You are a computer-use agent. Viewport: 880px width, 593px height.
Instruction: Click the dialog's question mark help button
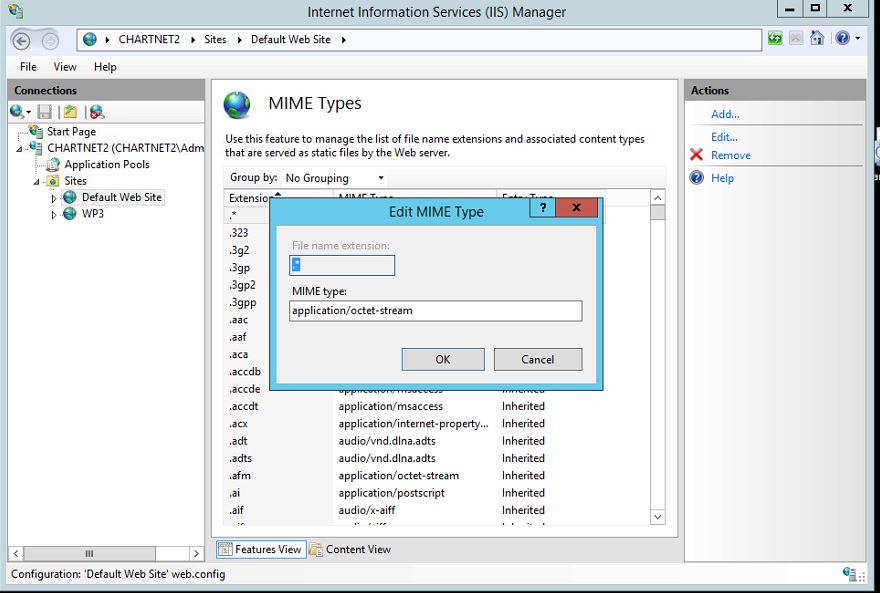[x=543, y=208]
